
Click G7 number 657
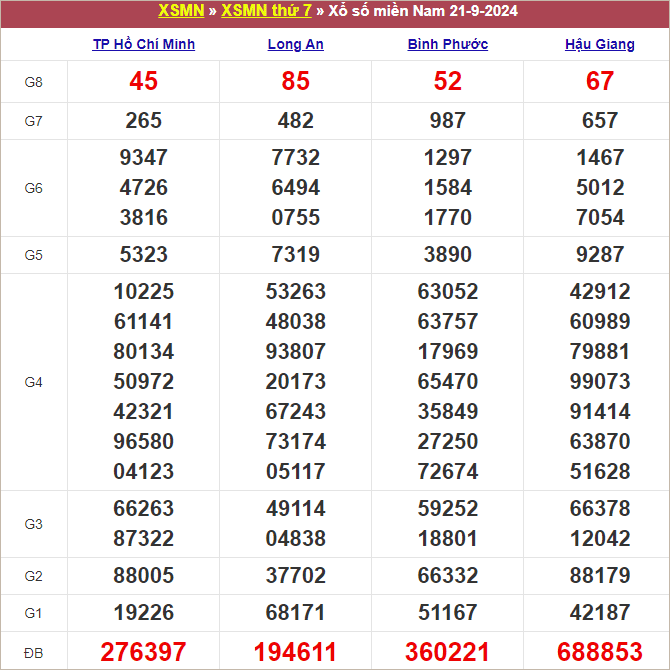(x=600, y=120)
